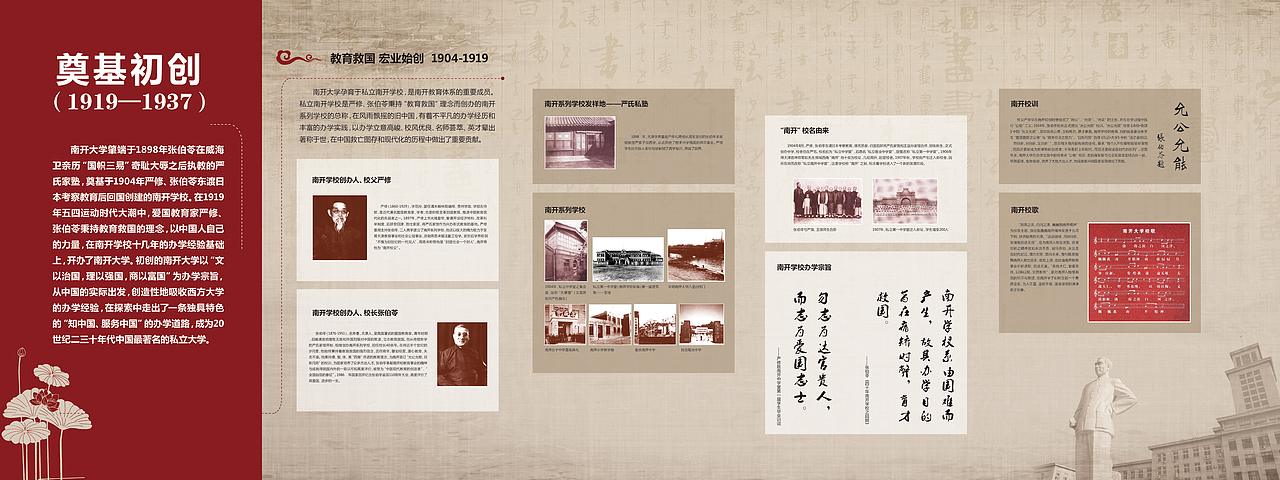
Task: Open the black-and-white long school building photo
Action: [x=628, y=259]
